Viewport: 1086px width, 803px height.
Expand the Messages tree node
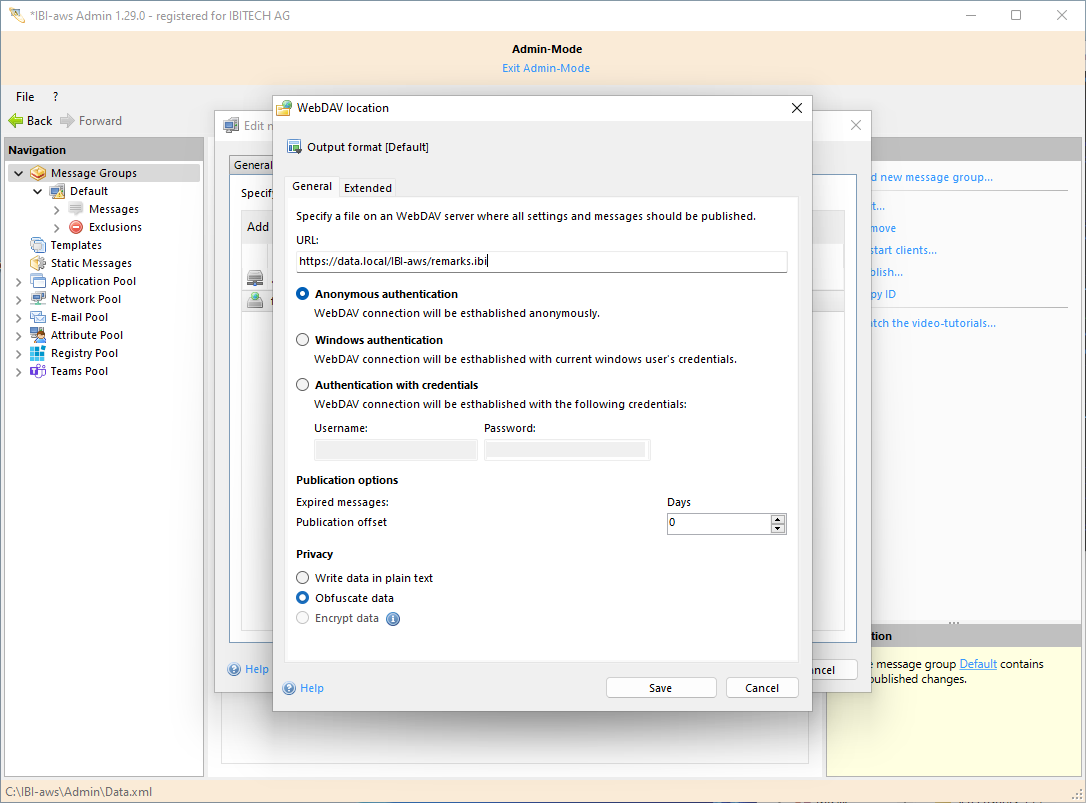pos(56,210)
